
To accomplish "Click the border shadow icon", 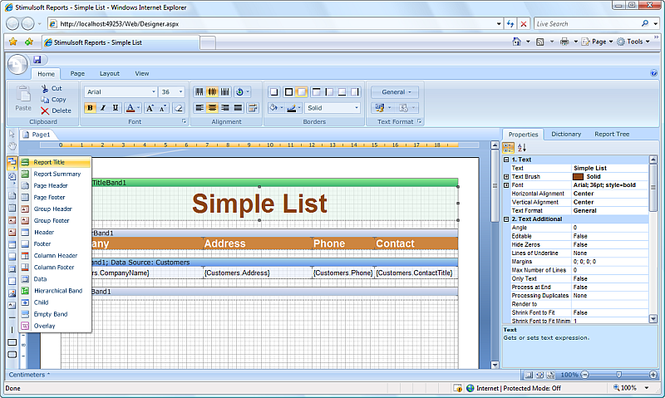I will click(x=274, y=92).
